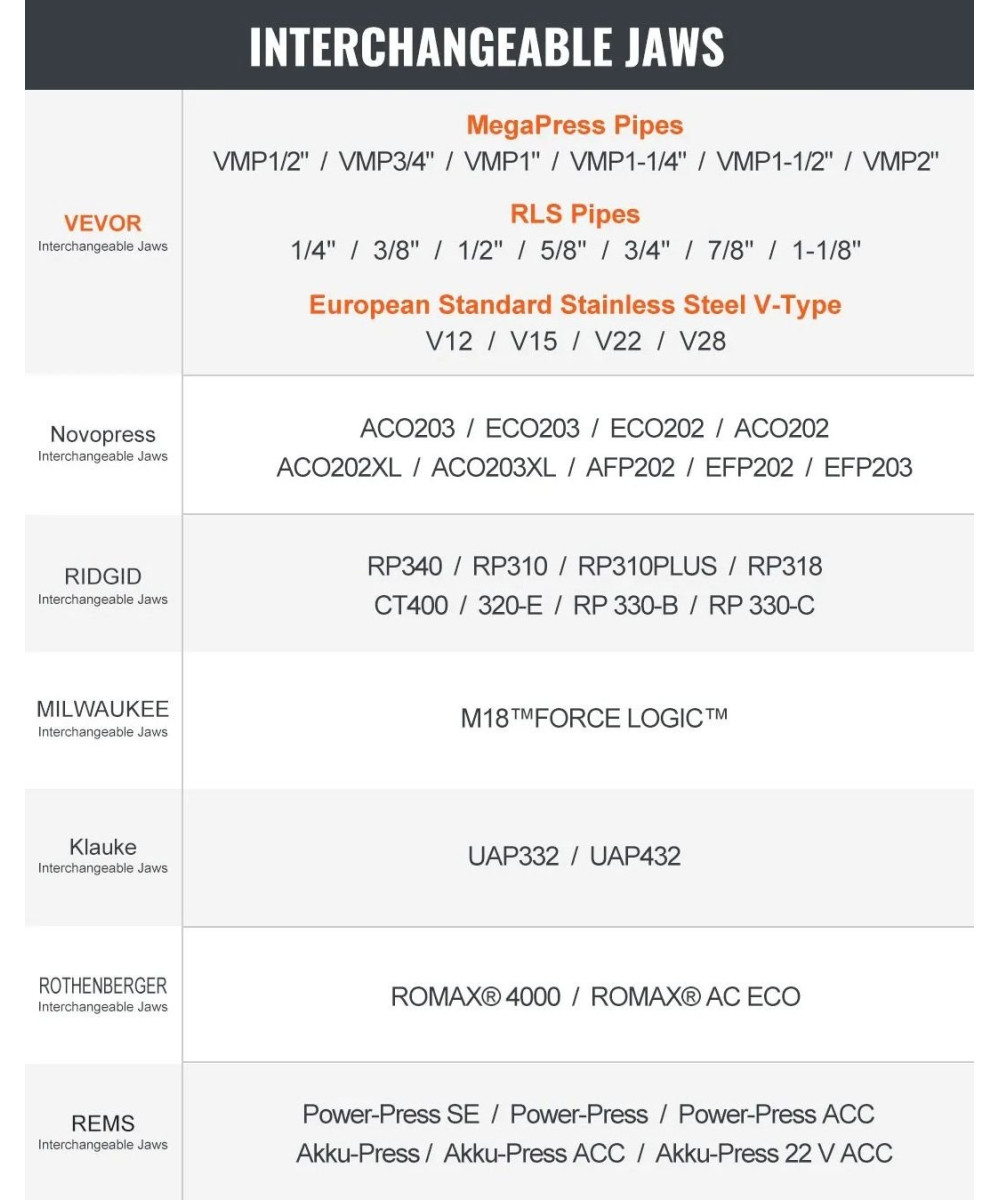
Task: Select the VMP2" jaw size
Action: [900, 162]
